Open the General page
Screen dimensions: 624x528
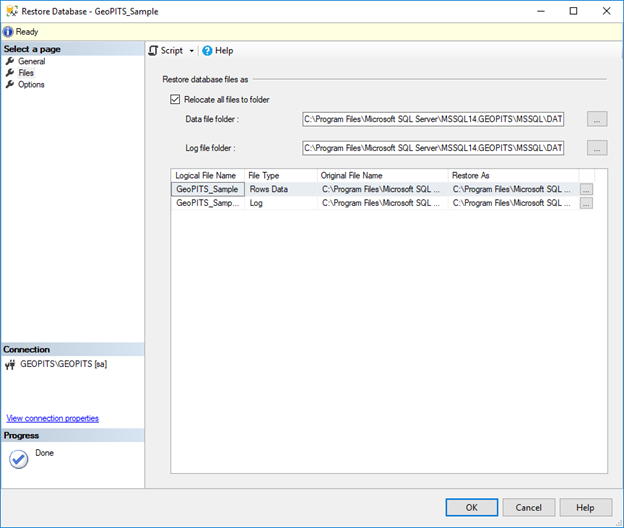(31, 61)
